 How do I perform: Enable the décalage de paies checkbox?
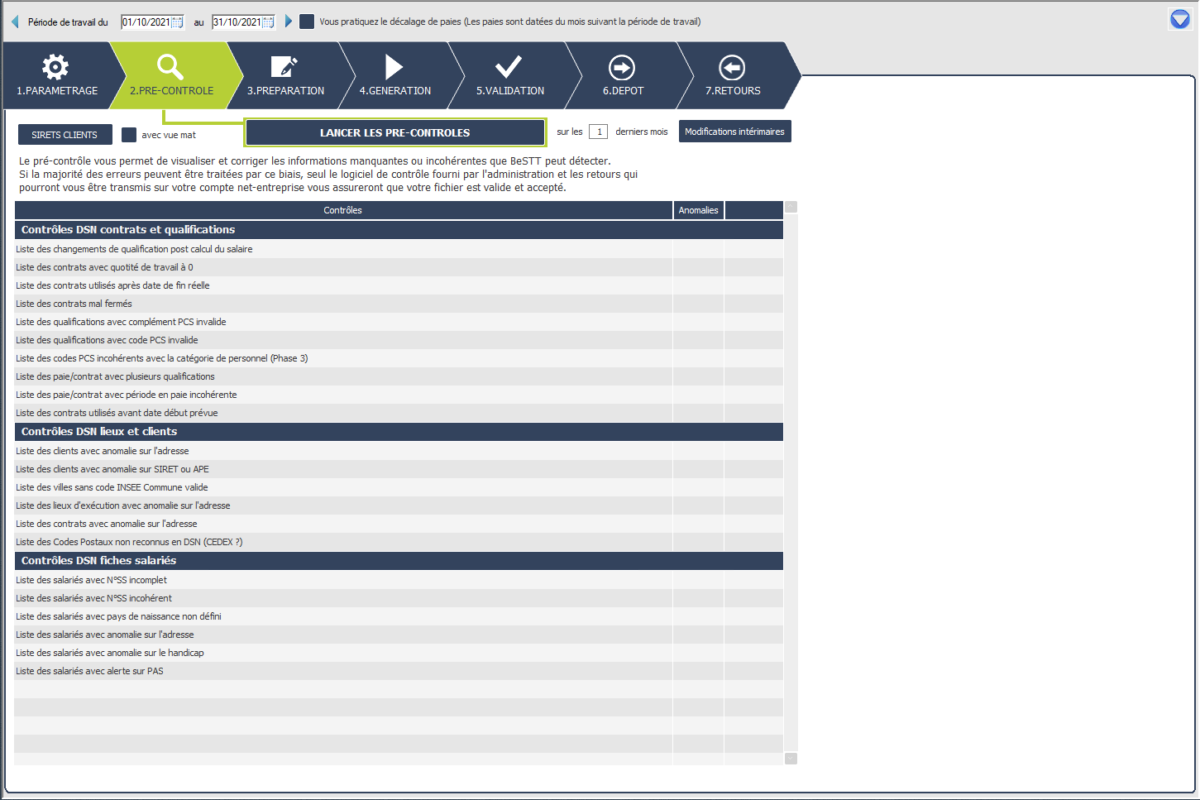[307, 21]
